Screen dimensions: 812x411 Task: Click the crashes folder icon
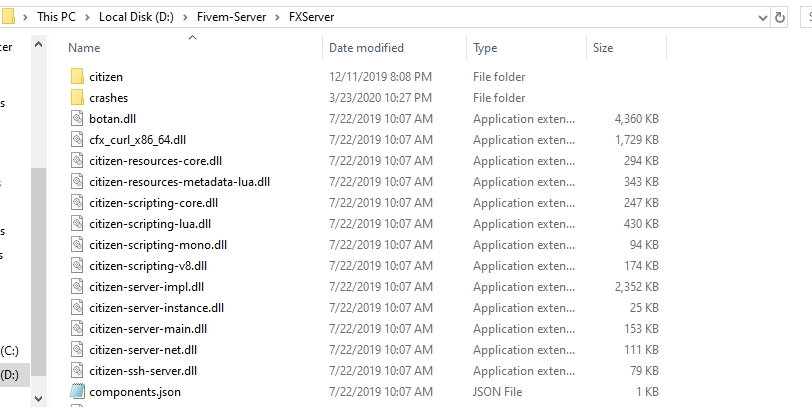77,98
